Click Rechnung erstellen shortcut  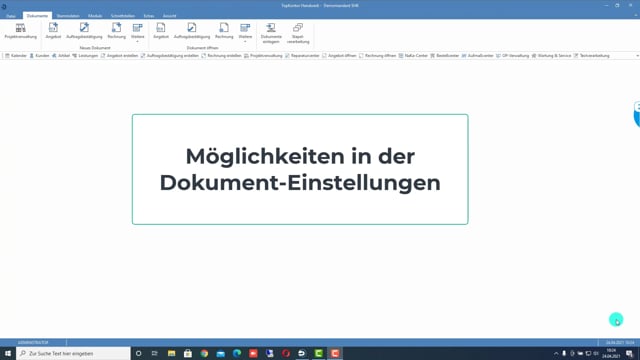(222, 56)
